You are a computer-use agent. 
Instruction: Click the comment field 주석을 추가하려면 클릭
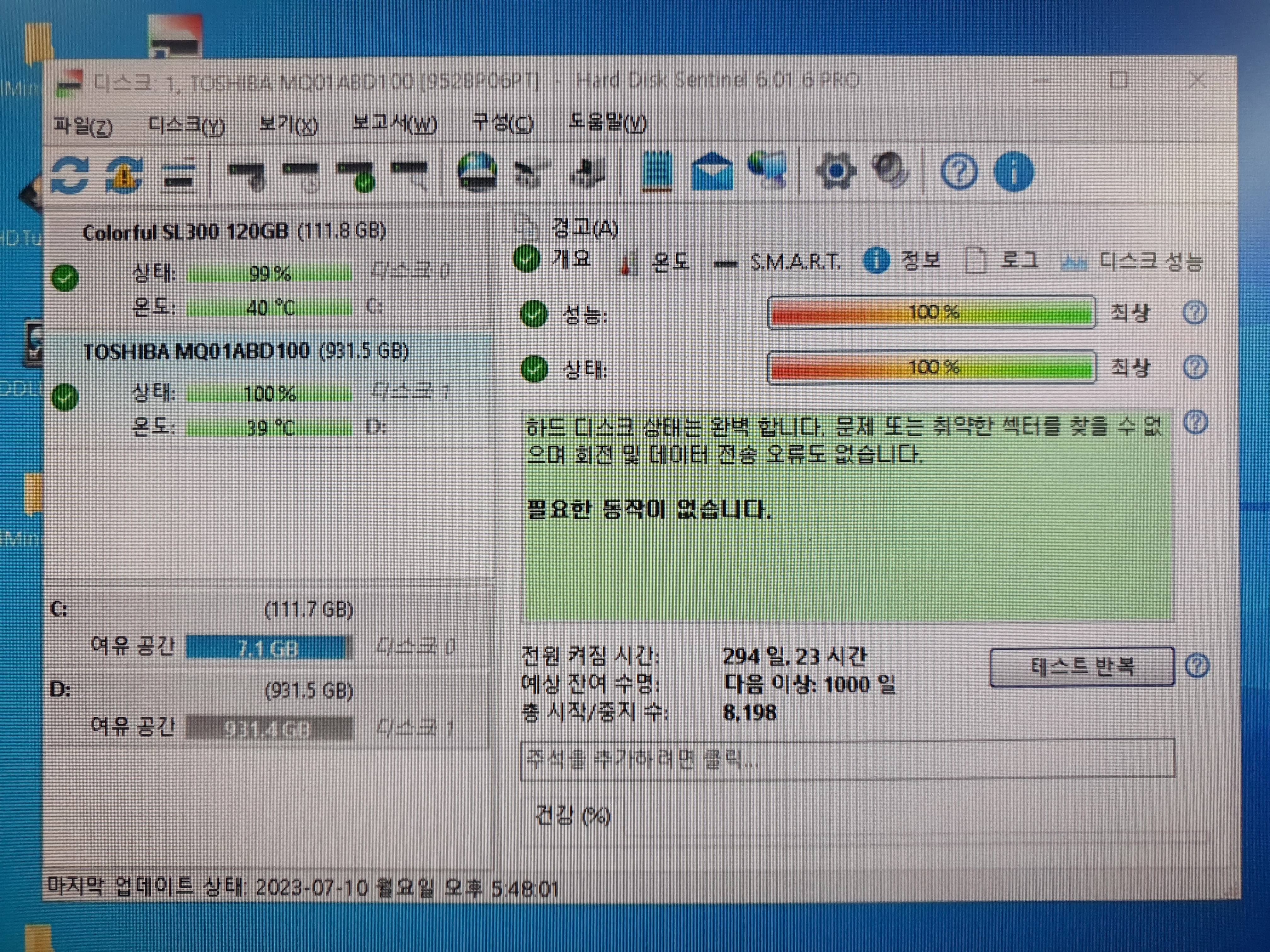(847, 760)
